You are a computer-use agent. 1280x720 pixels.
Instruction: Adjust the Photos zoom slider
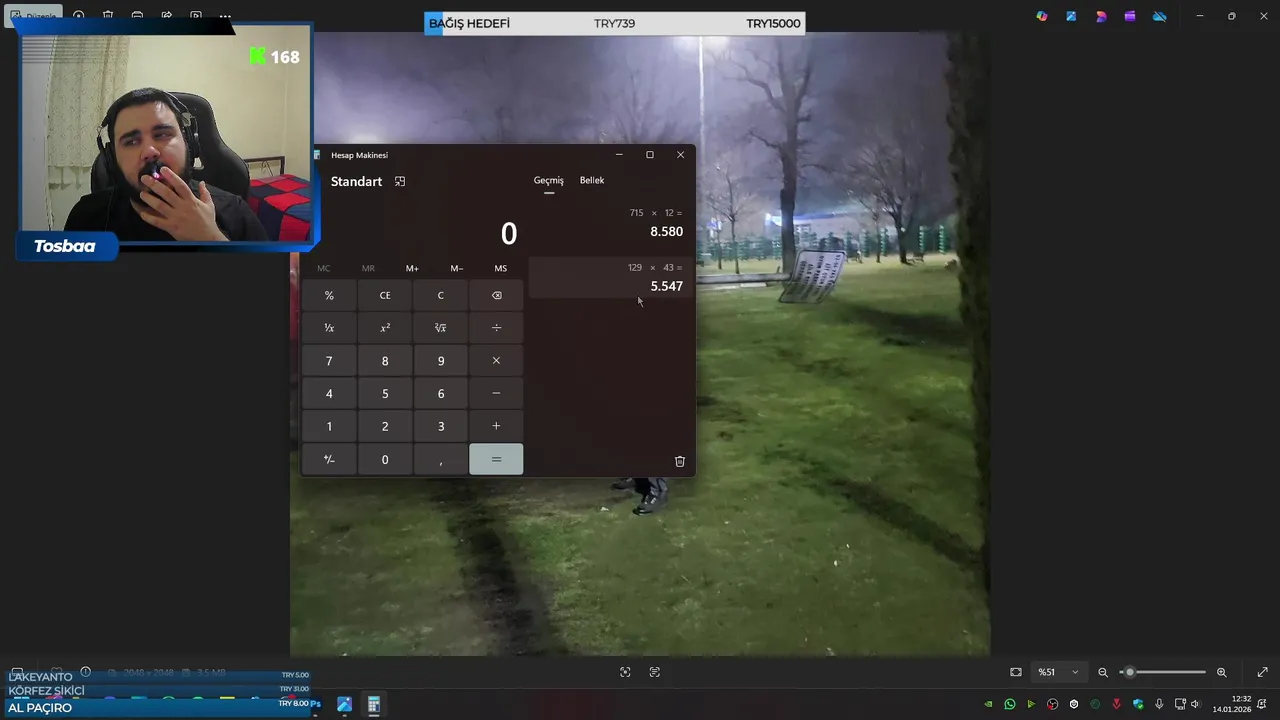(x=1162, y=672)
